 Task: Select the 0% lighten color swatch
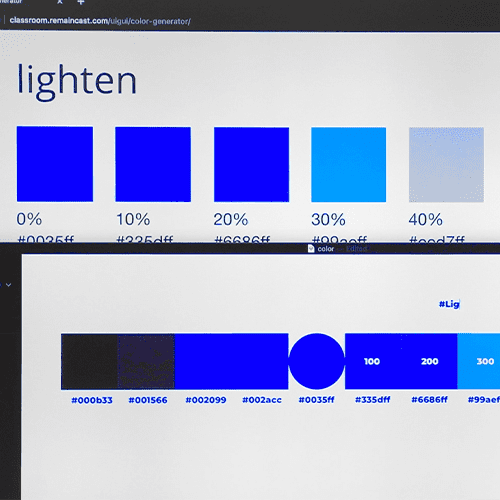[x=55, y=164]
